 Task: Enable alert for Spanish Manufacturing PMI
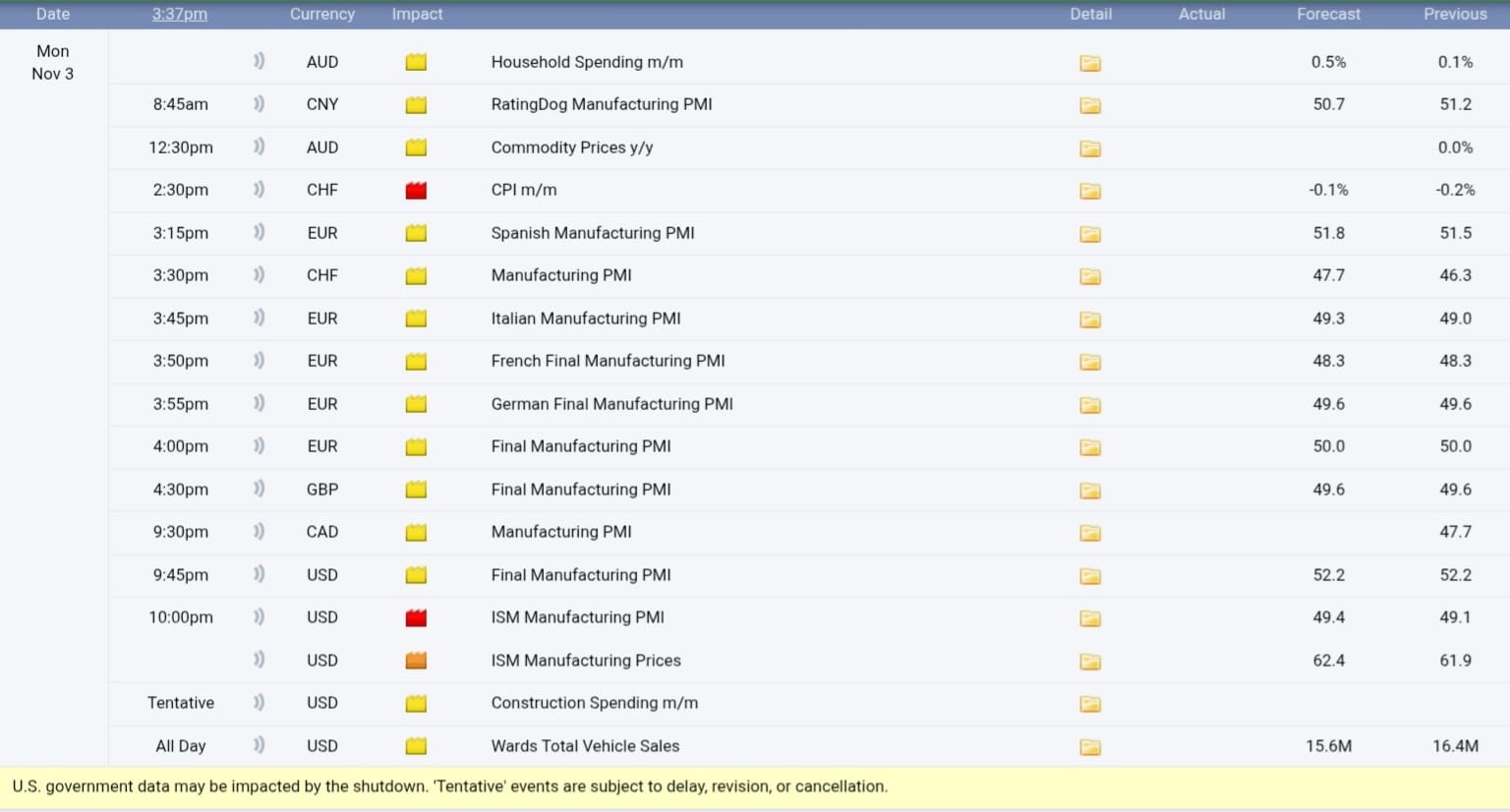pyautogui.click(x=259, y=233)
